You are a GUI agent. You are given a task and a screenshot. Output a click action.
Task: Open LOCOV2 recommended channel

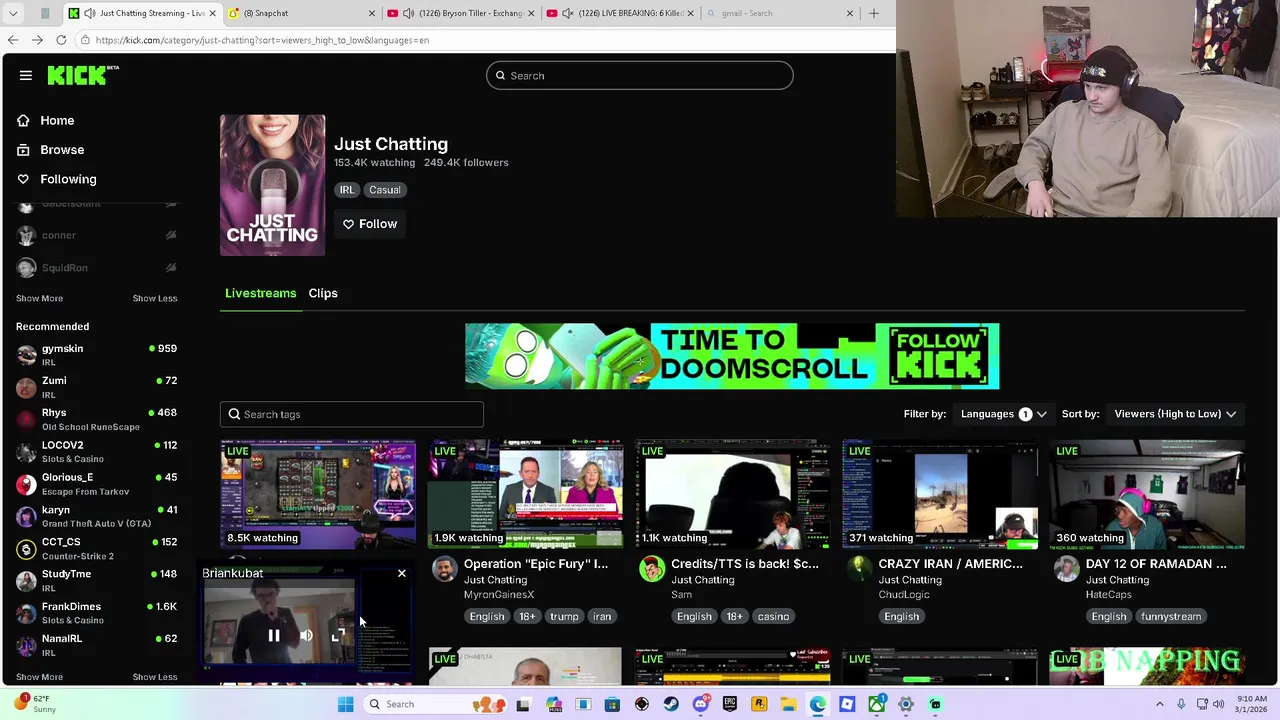pos(97,451)
